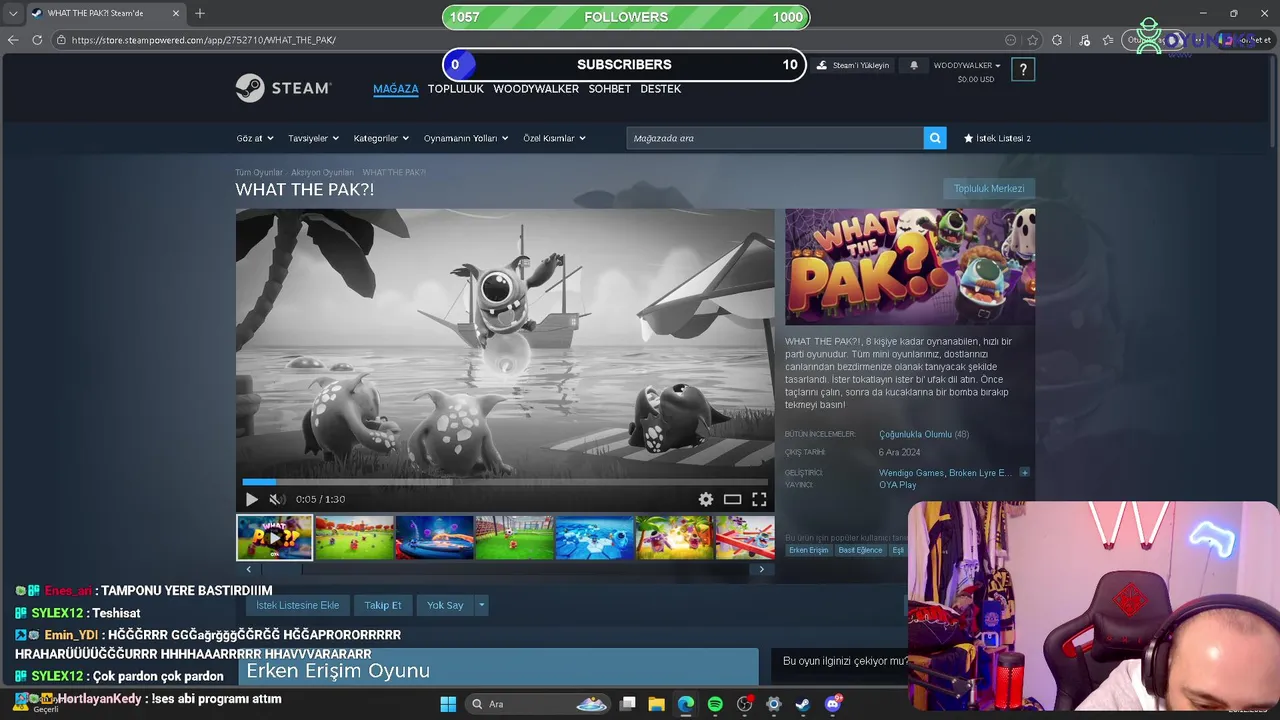Click the Takip Et follow button
Image resolution: width=1280 pixels, height=720 pixels.
pyautogui.click(x=383, y=605)
